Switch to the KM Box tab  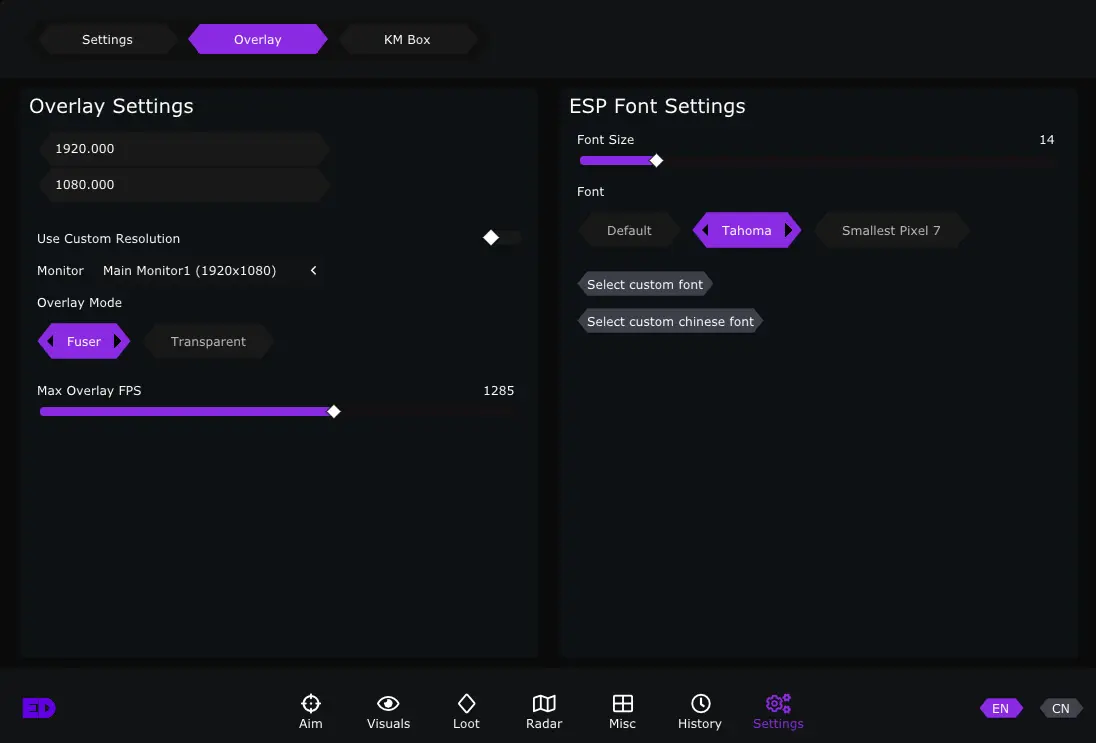pyautogui.click(x=407, y=40)
